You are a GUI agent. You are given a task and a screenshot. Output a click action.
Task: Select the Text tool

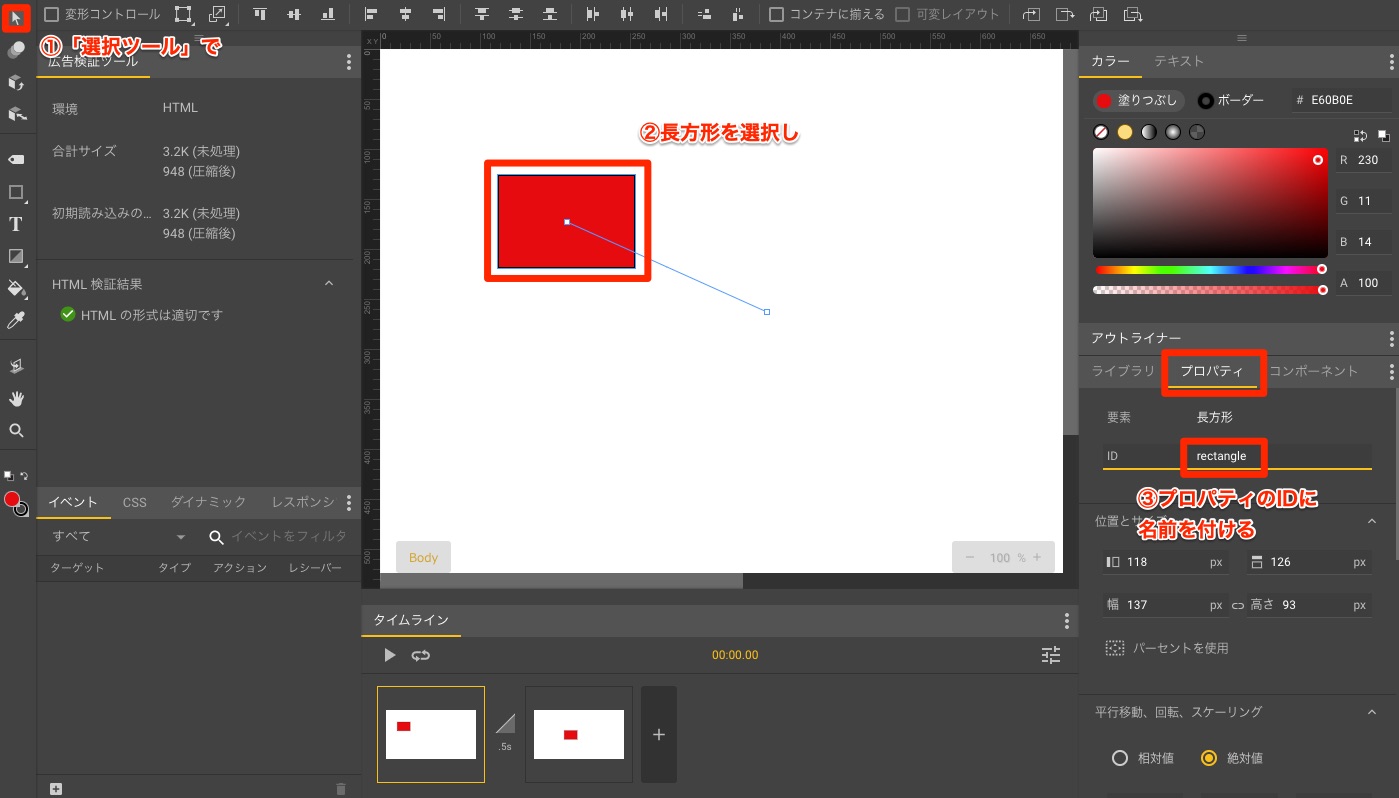[x=16, y=224]
